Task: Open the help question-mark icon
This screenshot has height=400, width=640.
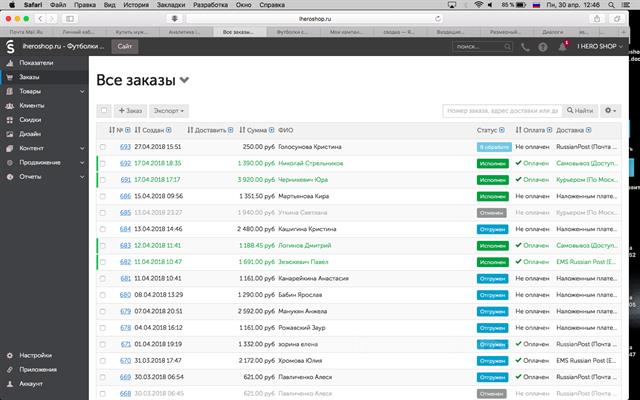Action: pos(542,47)
